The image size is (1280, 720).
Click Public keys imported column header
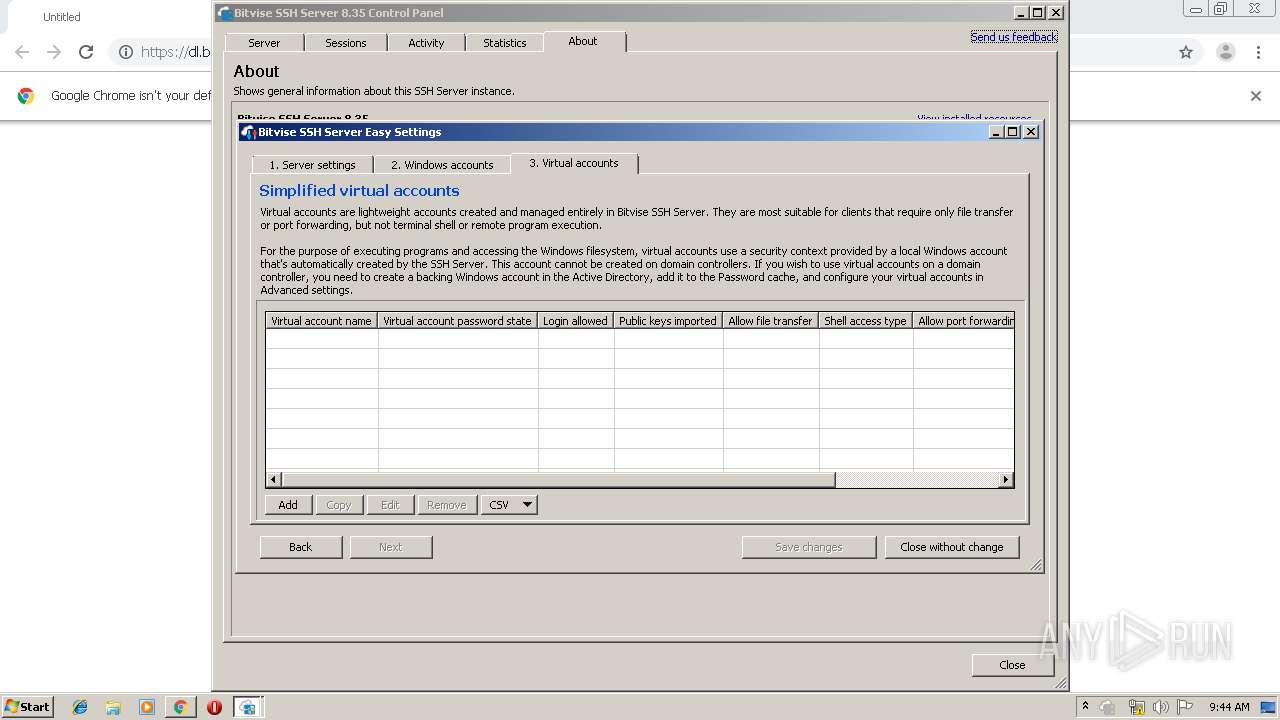click(668, 321)
